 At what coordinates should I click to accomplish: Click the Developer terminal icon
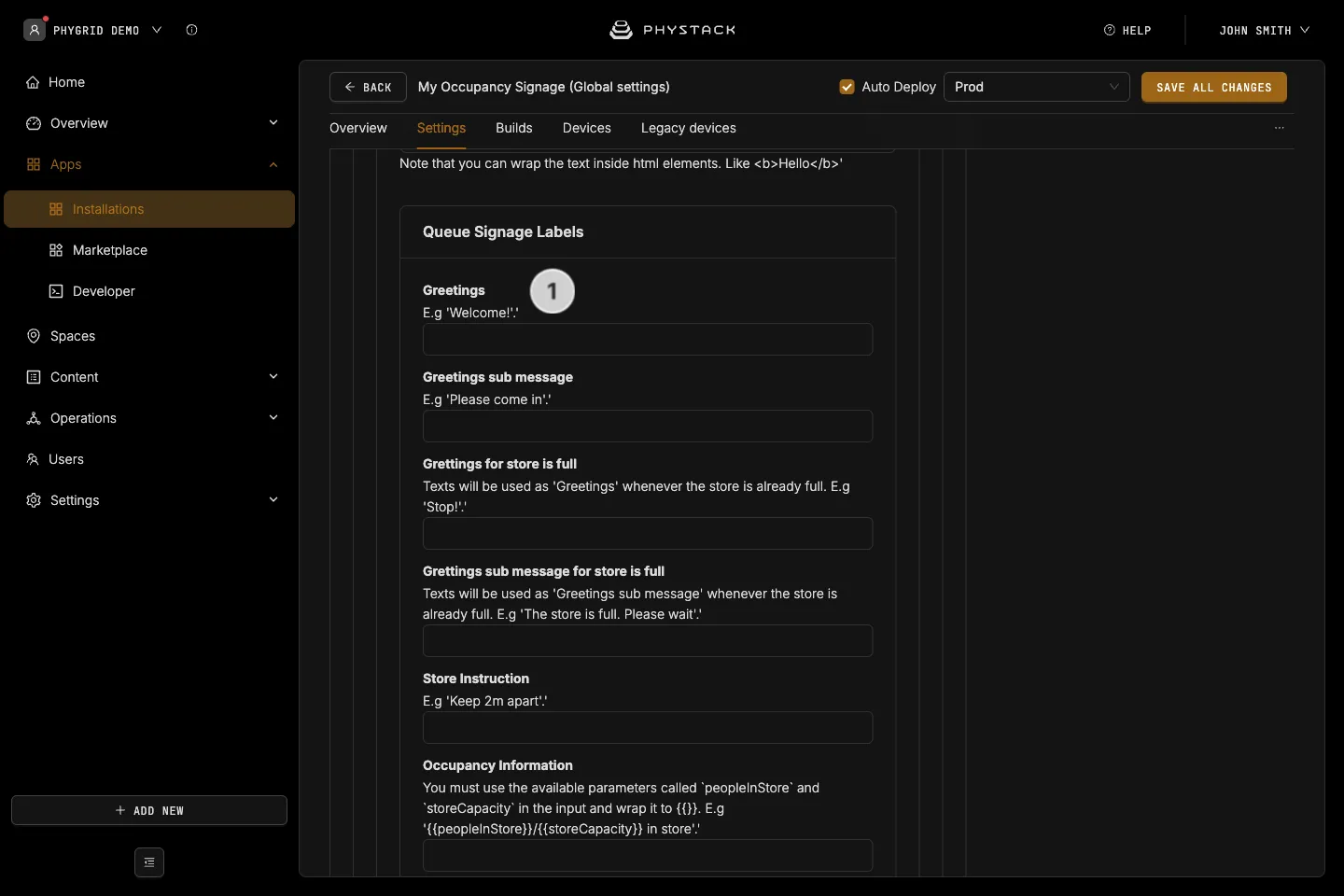(x=56, y=291)
